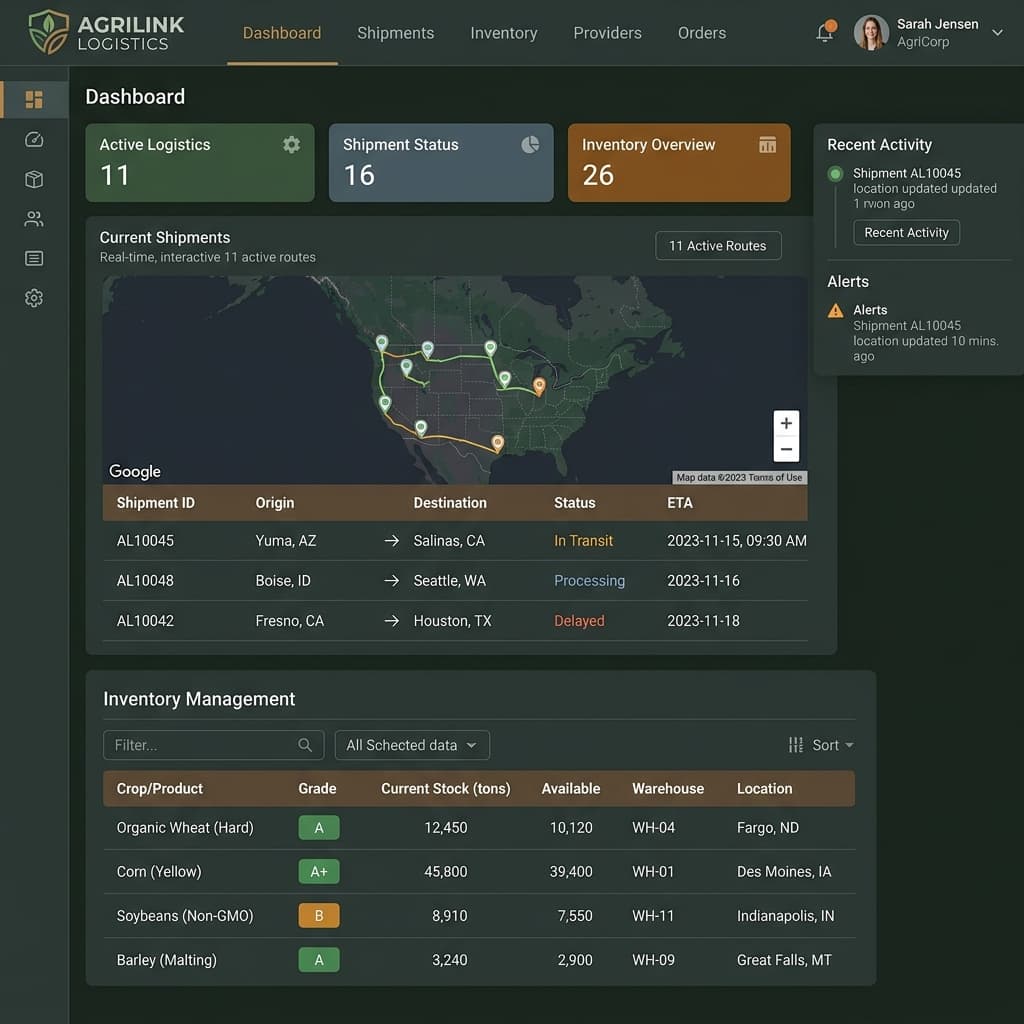This screenshot has height=1024, width=1024.
Task: Select the Corn (Yellow) row
Action: [479, 871]
